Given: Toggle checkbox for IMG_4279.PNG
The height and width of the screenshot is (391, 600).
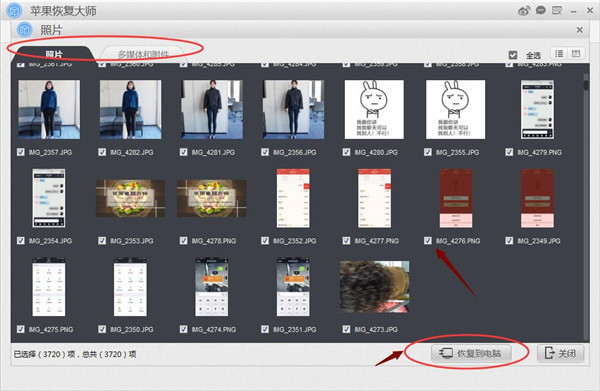Looking at the screenshot, I should 509,152.
